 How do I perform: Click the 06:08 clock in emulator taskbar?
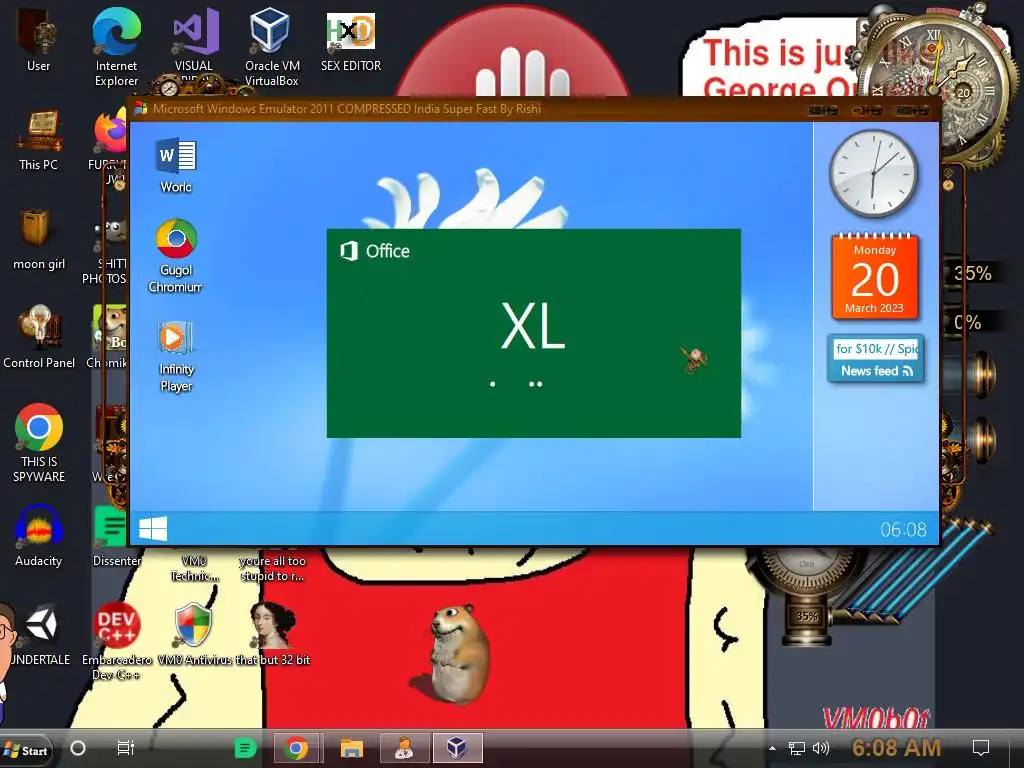tap(903, 529)
